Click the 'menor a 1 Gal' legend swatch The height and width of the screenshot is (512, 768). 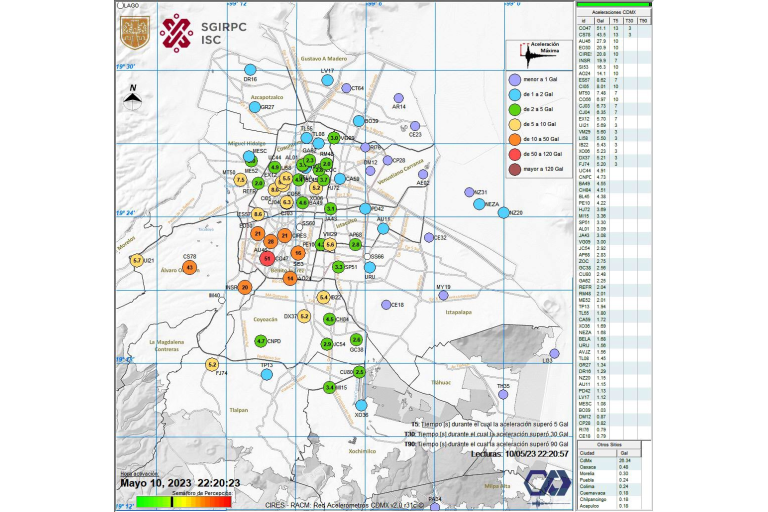tap(514, 79)
